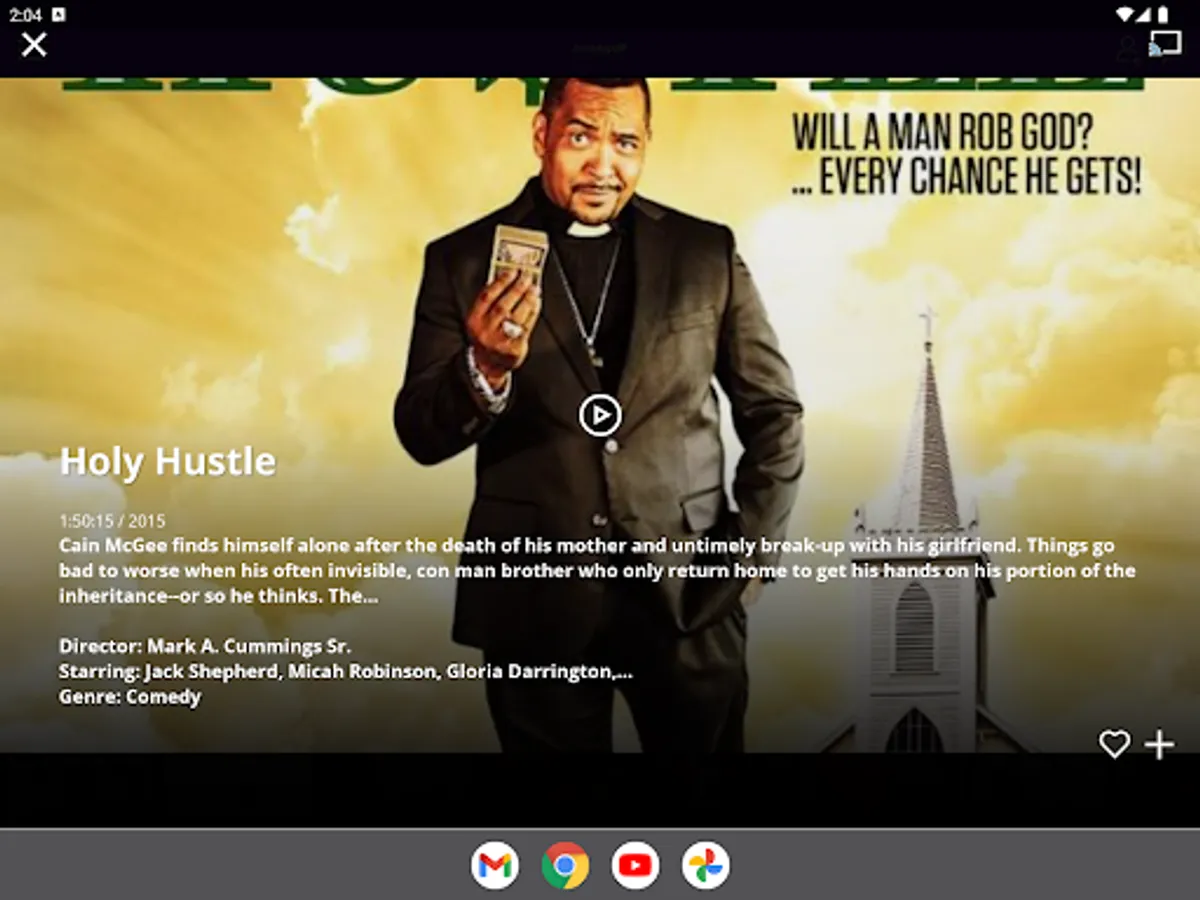Image resolution: width=1200 pixels, height=900 pixels.
Task: Expand the truncated Cain McGee description
Action: [x=597, y=571]
